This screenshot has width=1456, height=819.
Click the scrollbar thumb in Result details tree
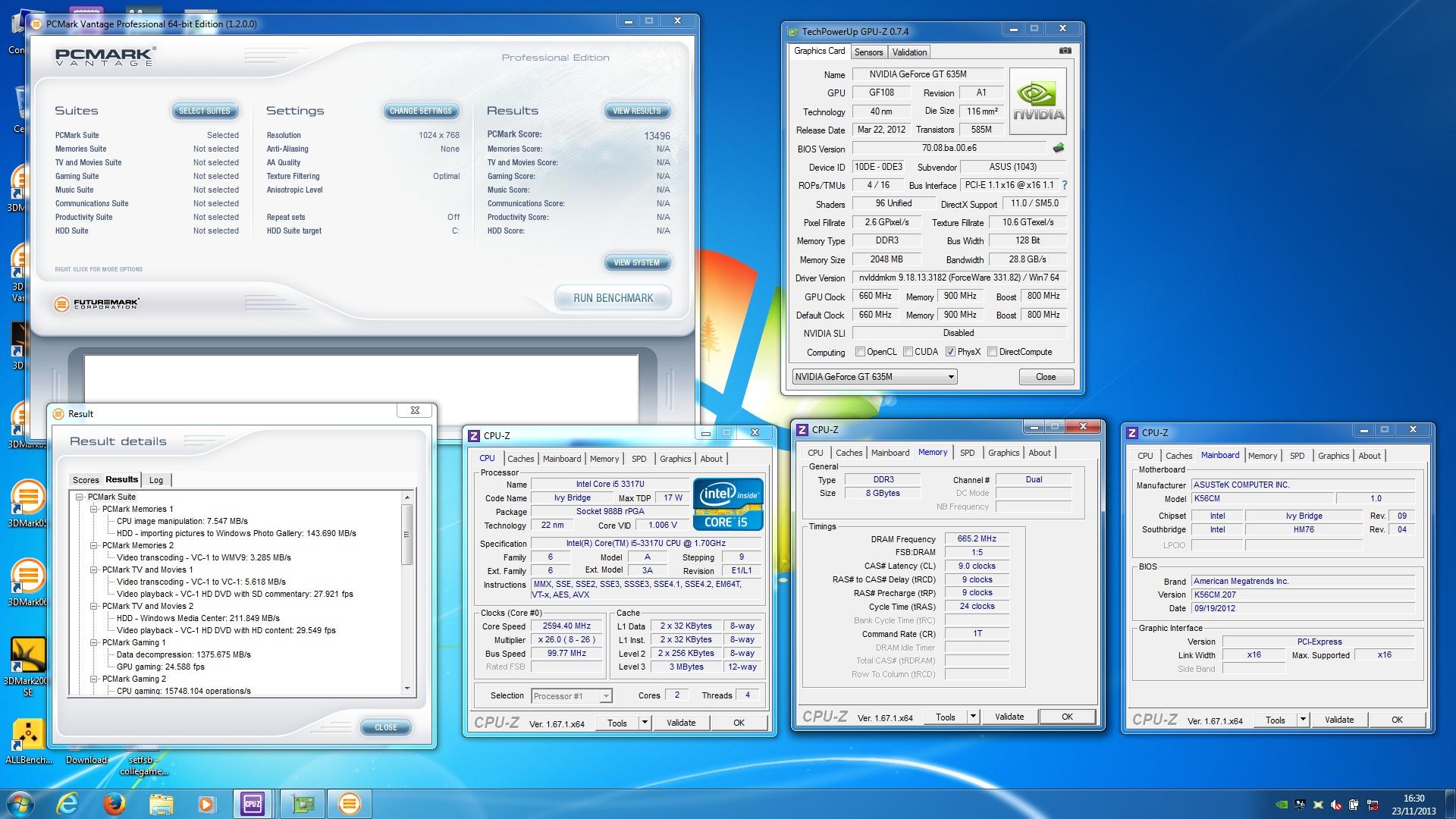tap(407, 535)
